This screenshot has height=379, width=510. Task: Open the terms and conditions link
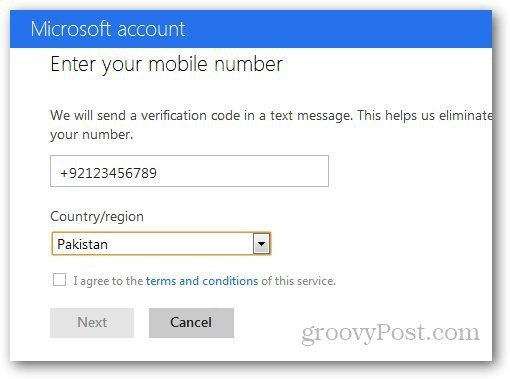click(202, 281)
